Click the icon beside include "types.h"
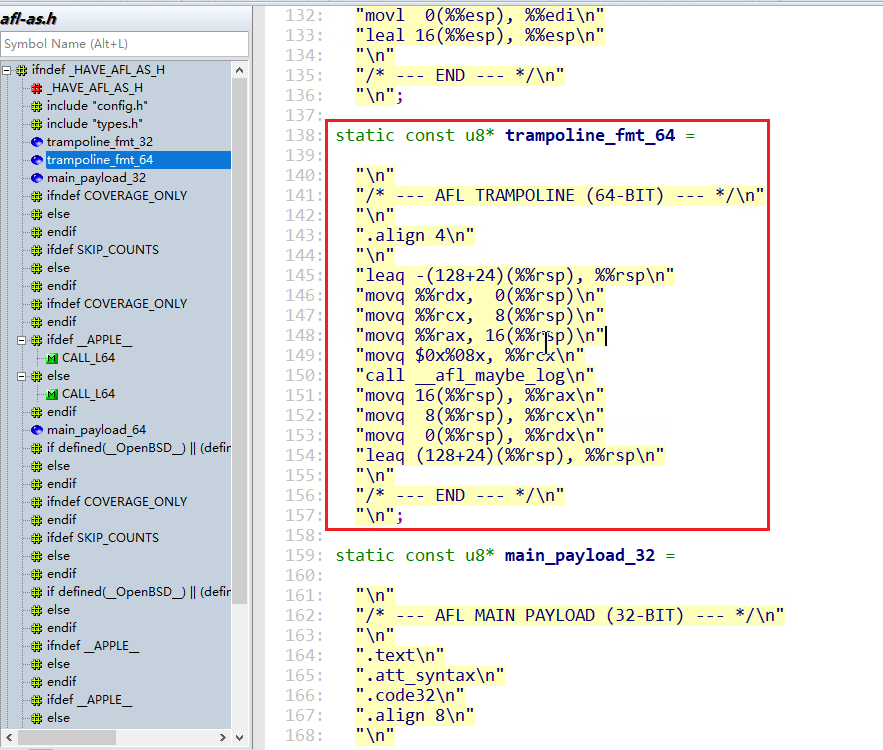Image resolution: width=883 pixels, height=750 pixels. tap(37, 124)
